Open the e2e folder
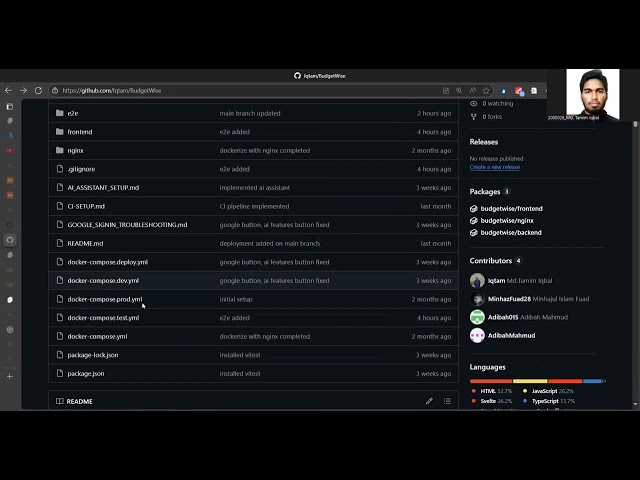This screenshot has height=480, width=640. [x=73, y=113]
